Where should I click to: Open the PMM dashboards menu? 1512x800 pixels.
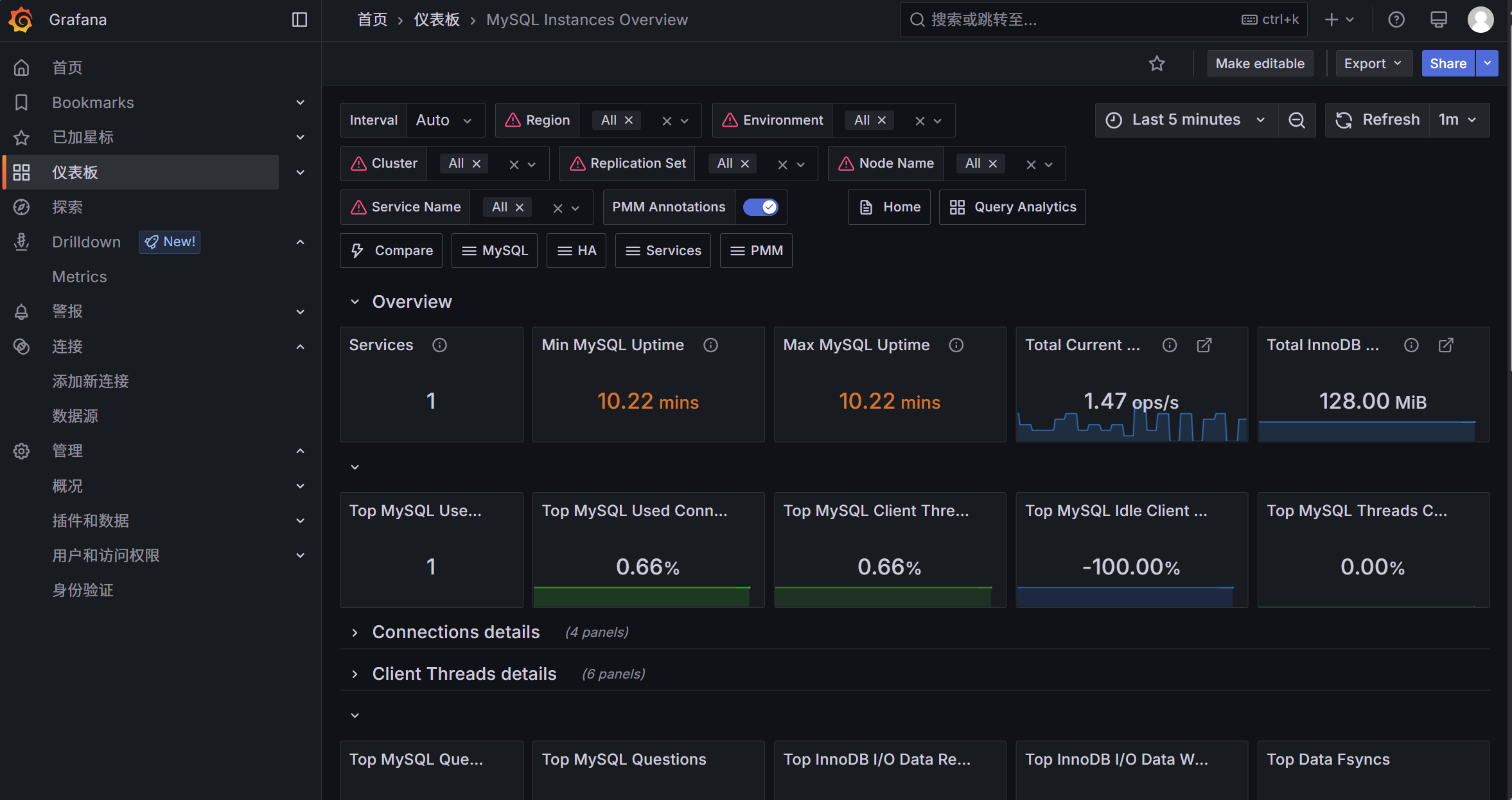coord(756,251)
